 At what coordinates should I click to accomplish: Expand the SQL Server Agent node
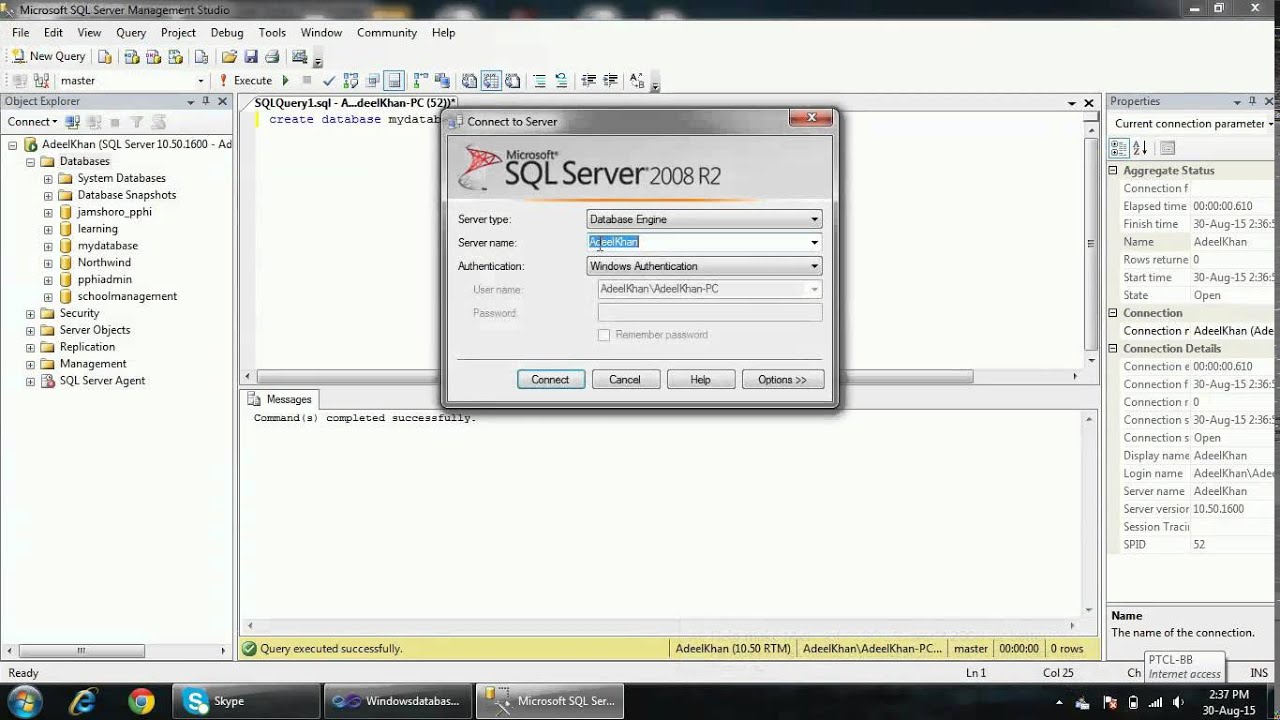[30, 381]
